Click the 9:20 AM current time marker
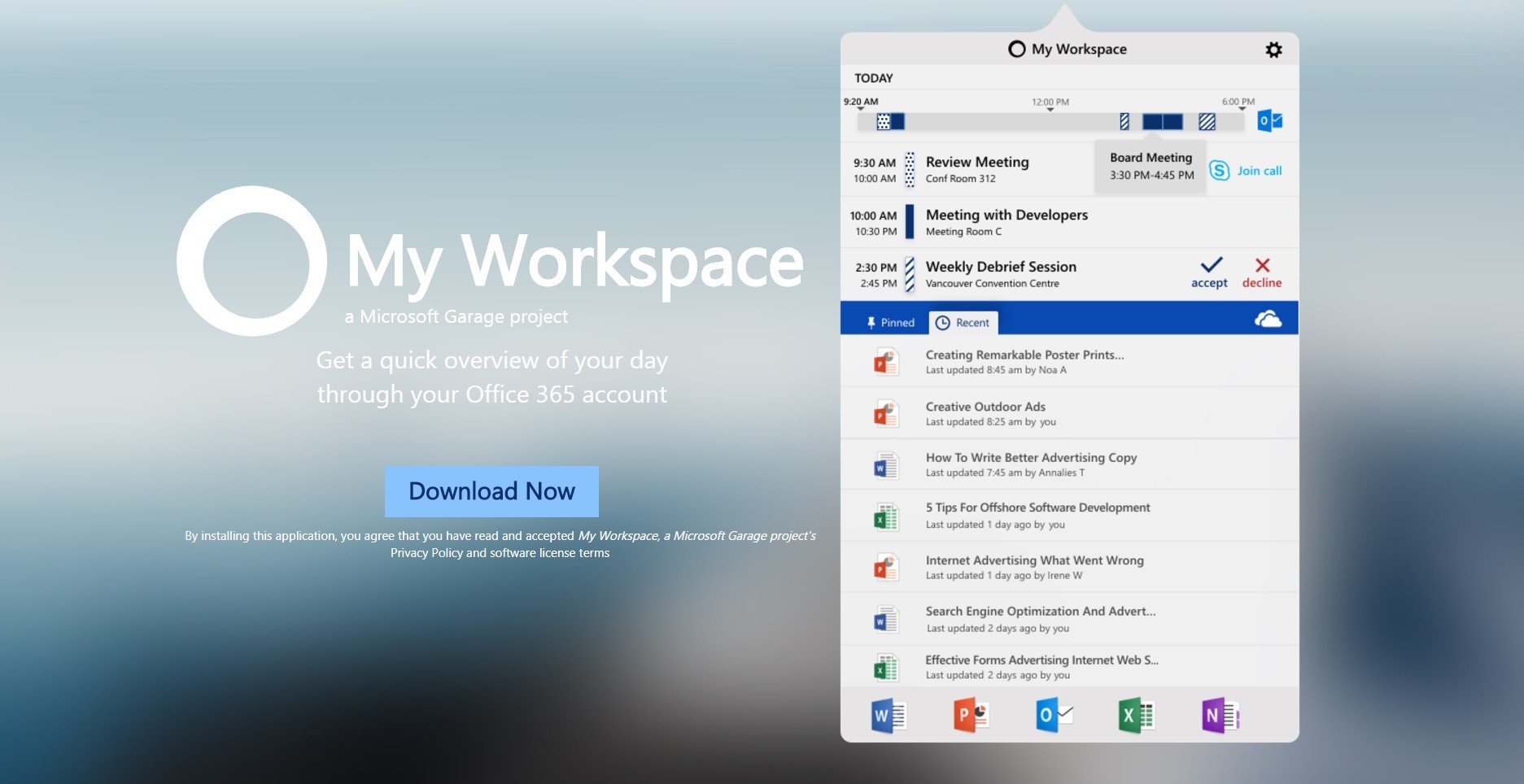The image size is (1524, 784). [x=861, y=102]
